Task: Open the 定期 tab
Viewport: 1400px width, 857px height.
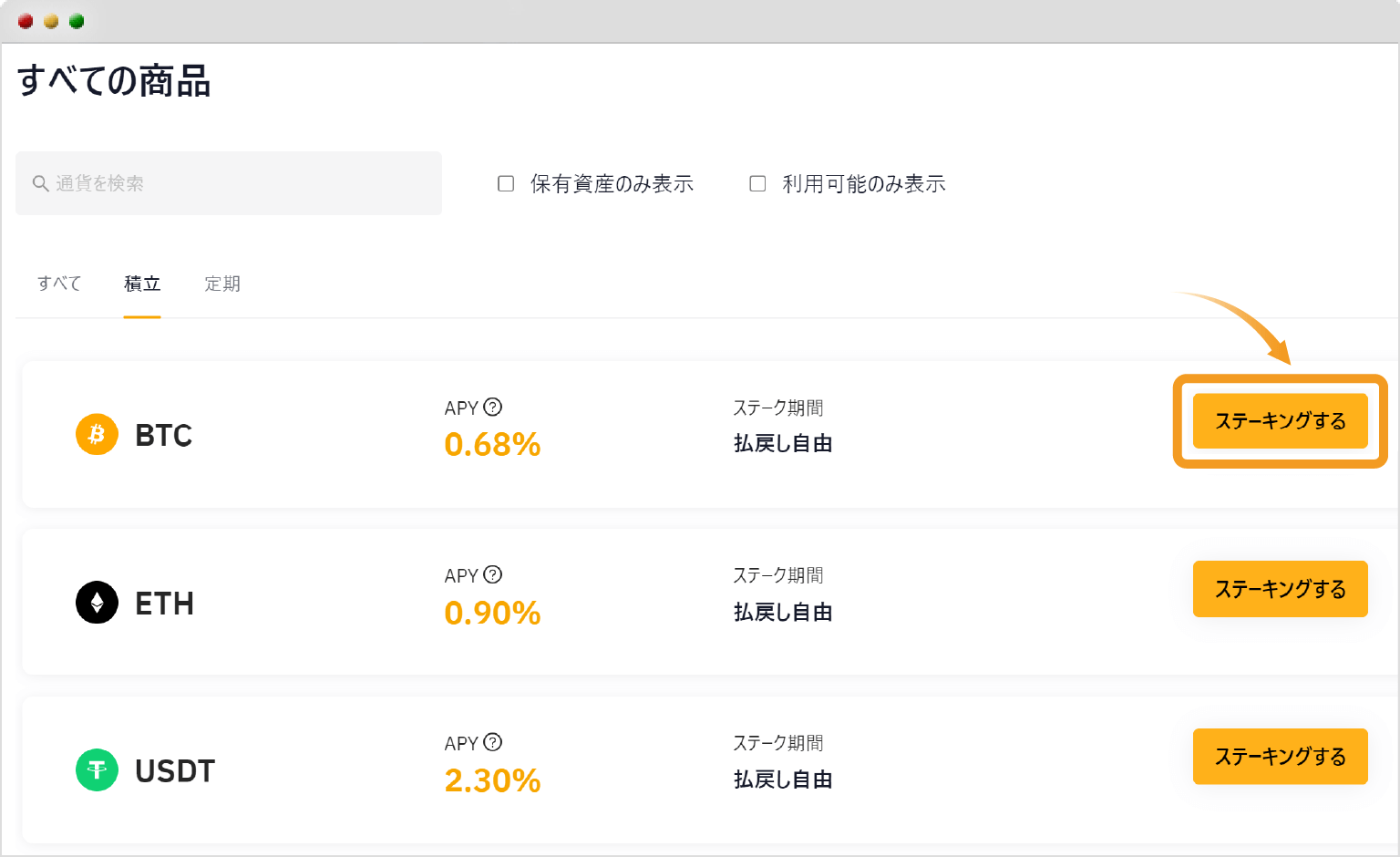Action: tap(222, 284)
